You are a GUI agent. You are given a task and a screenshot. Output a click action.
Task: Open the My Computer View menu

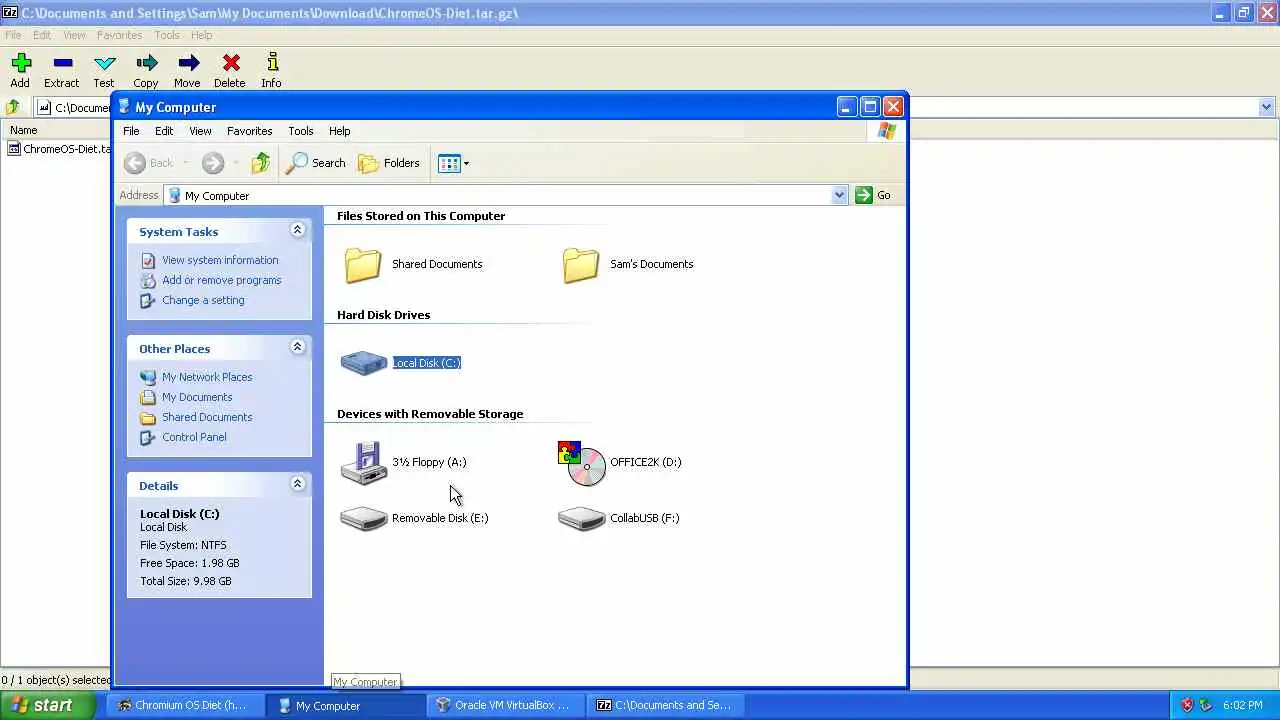[x=200, y=131]
